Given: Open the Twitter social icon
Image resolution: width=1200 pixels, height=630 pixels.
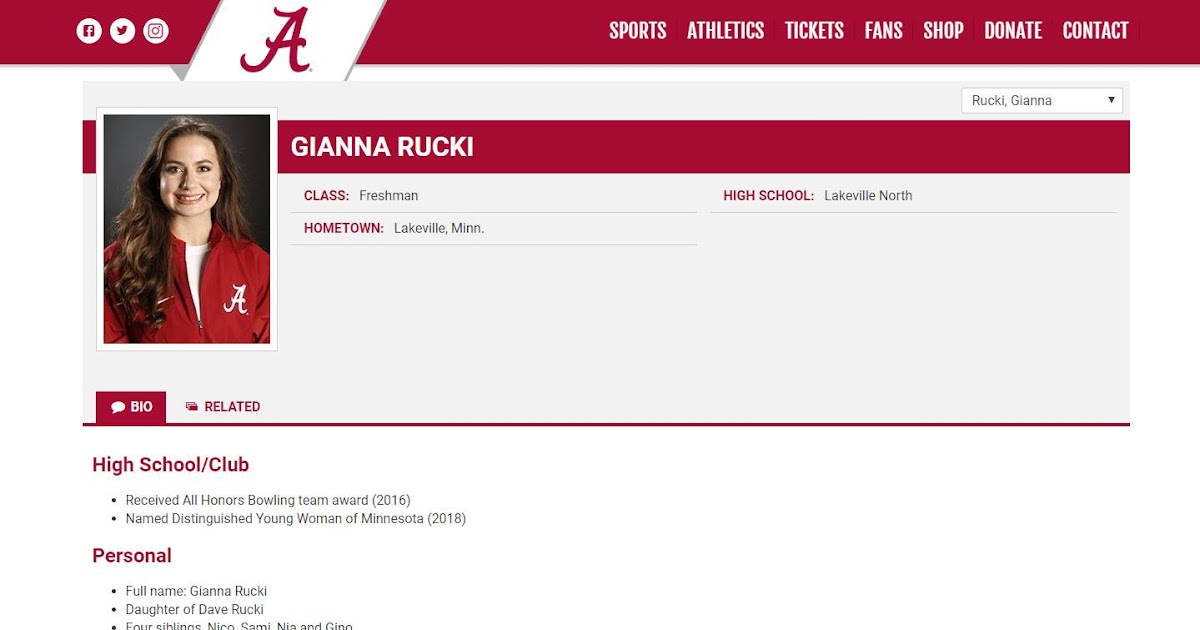Looking at the screenshot, I should pyautogui.click(x=122, y=31).
